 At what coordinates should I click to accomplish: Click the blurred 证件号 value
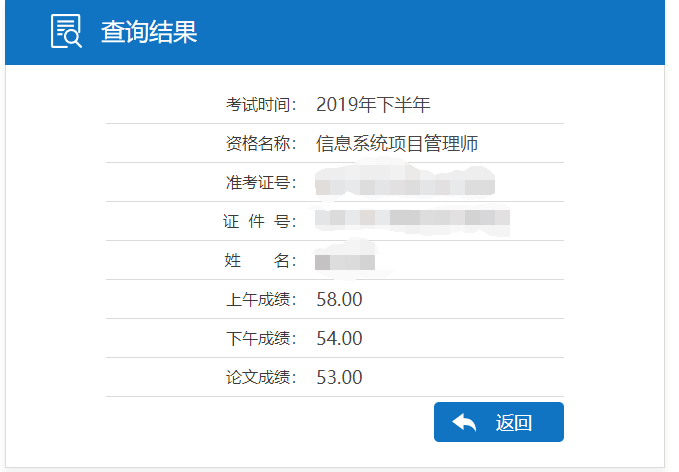tap(412, 219)
